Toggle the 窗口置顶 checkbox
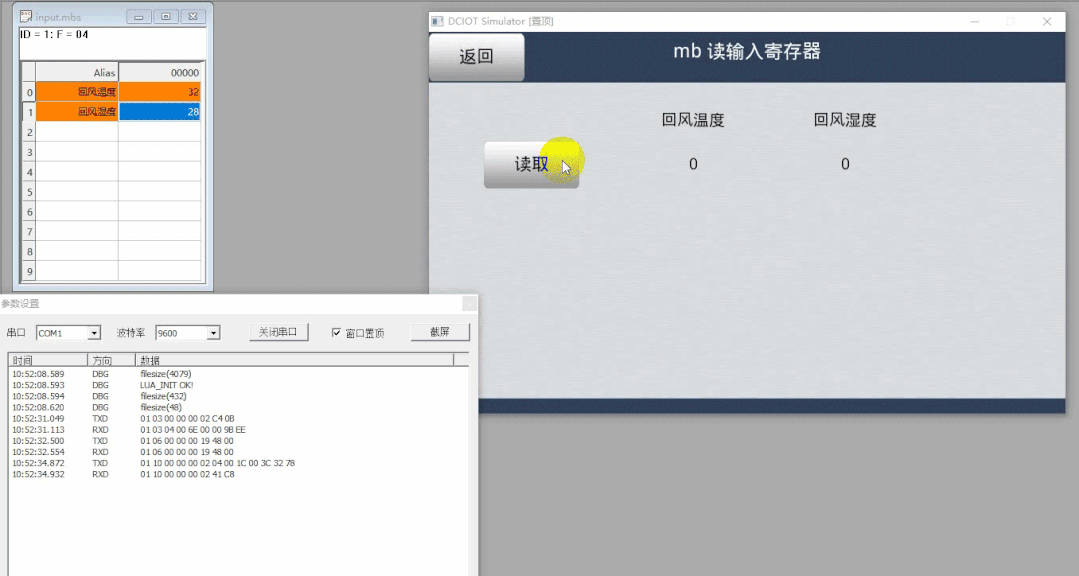1079x576 pixels. point(336,332)
